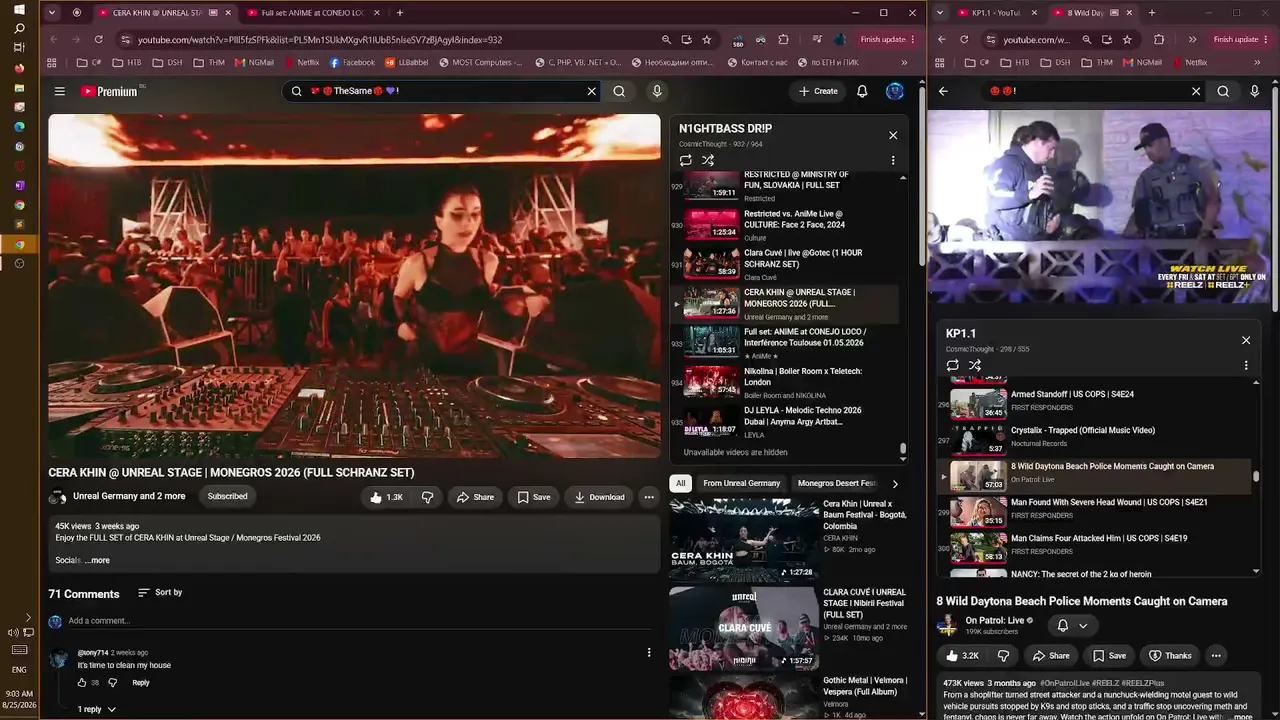The image size is (1280, 720).
Task: Toggle shuffle for KP1.1 playlist
Action: 975,366
